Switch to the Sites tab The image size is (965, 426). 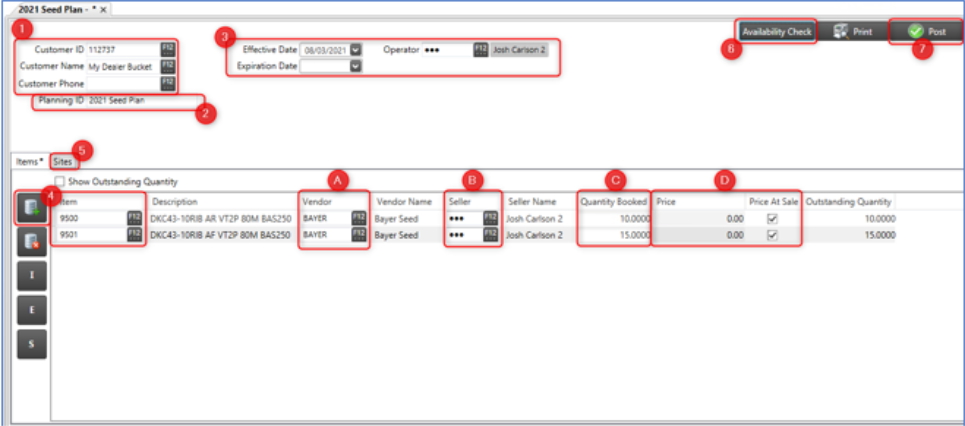[x=63, y=161]
